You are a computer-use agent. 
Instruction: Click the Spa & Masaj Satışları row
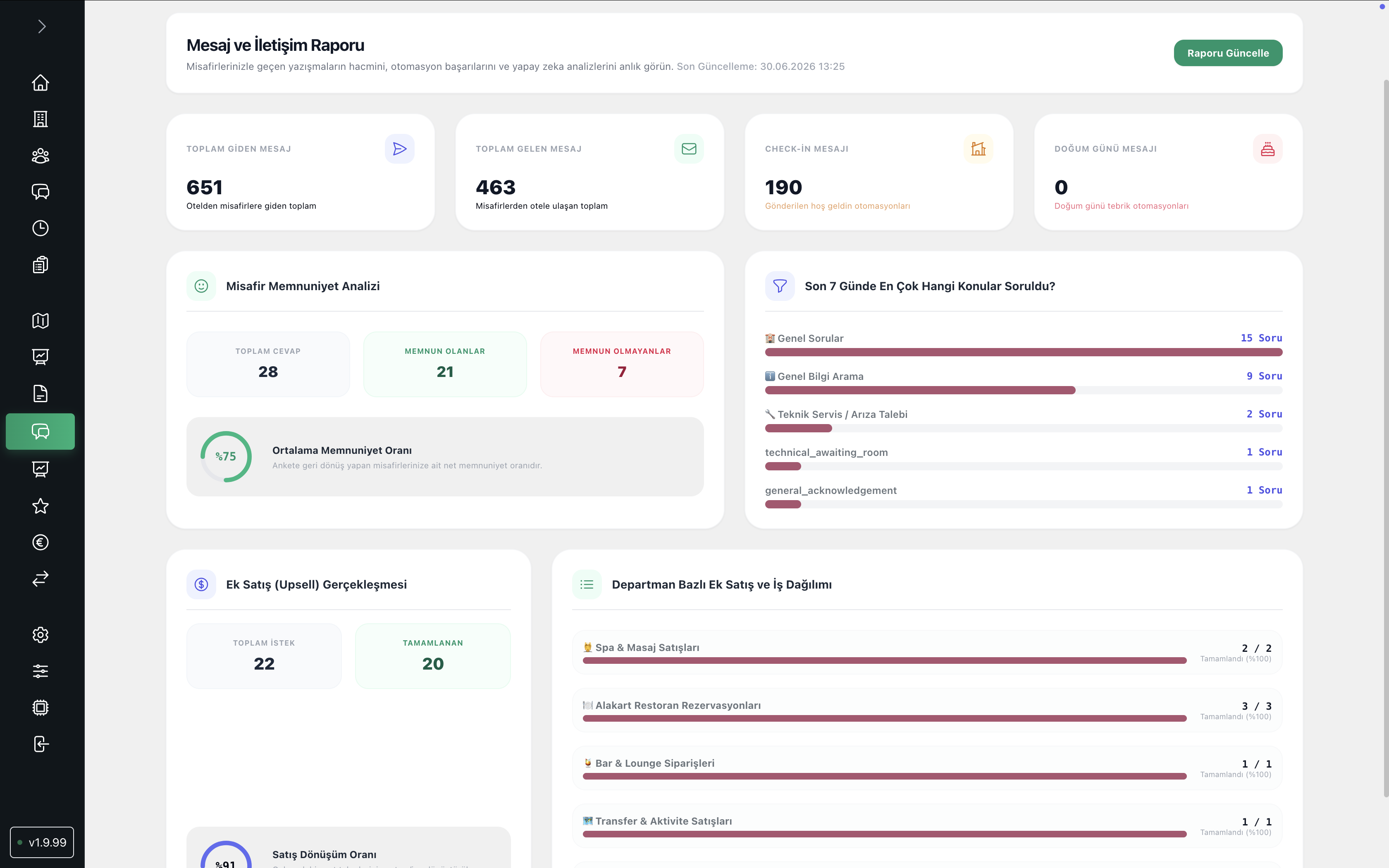(927, 653)
